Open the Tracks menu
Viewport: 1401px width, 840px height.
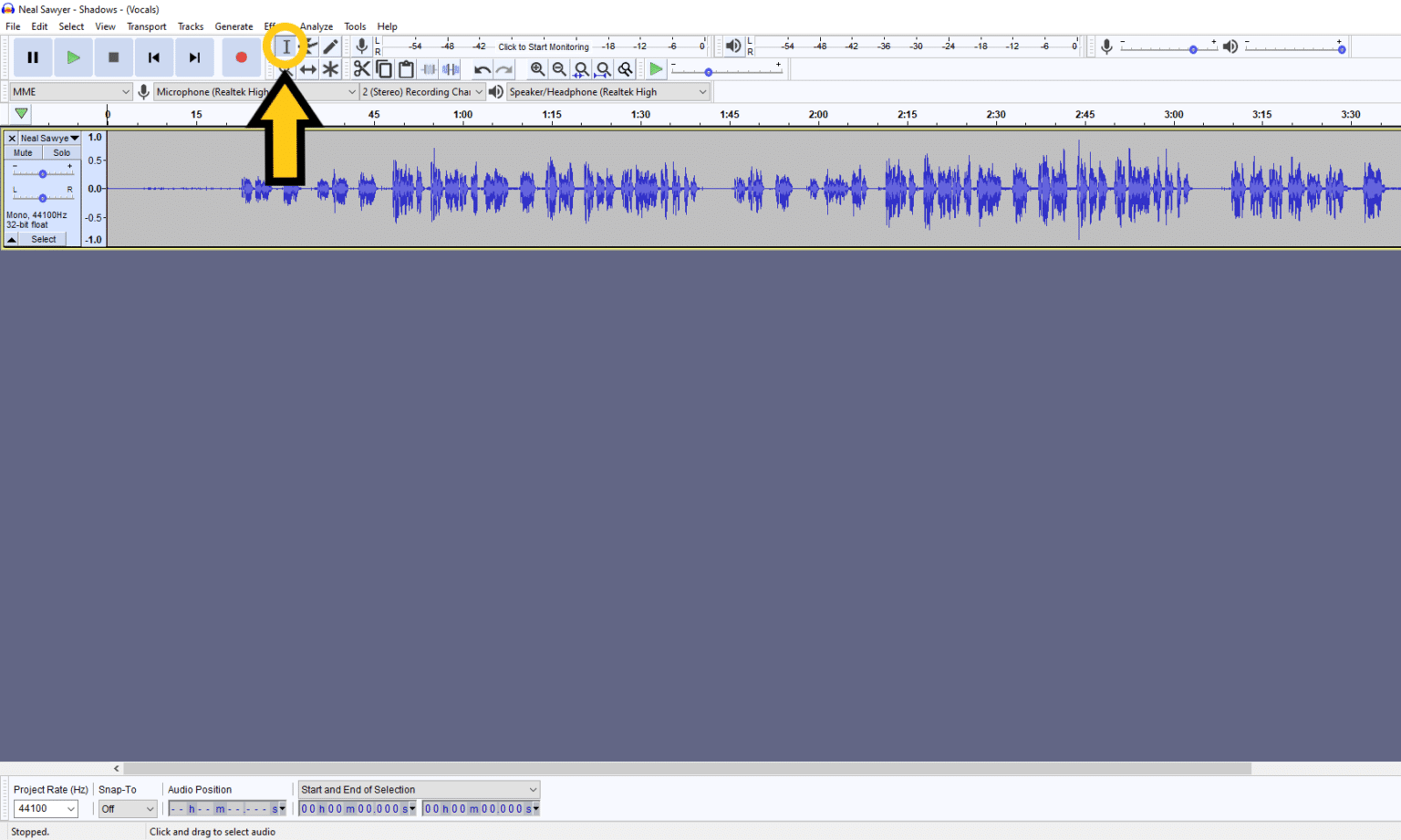(191, 26)
